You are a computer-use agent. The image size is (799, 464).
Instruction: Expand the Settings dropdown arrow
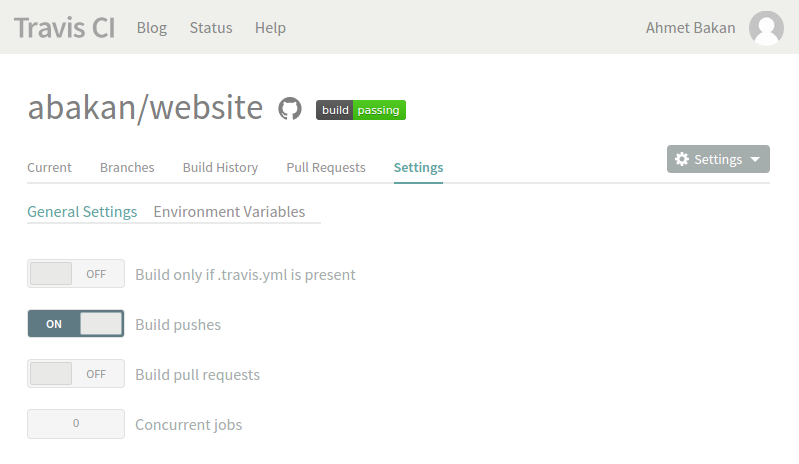755,160
